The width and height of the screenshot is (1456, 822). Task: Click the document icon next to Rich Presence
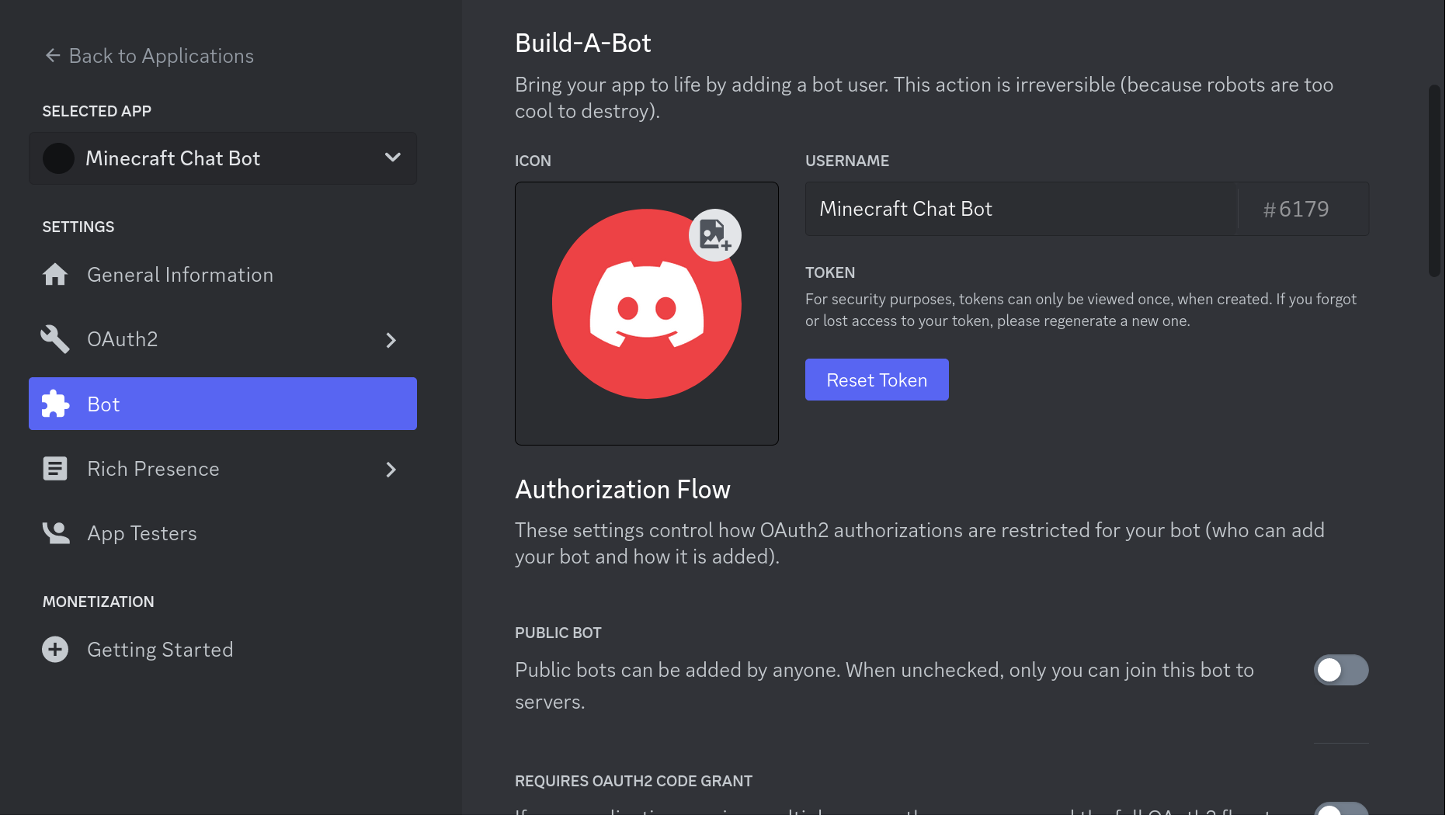55,468
